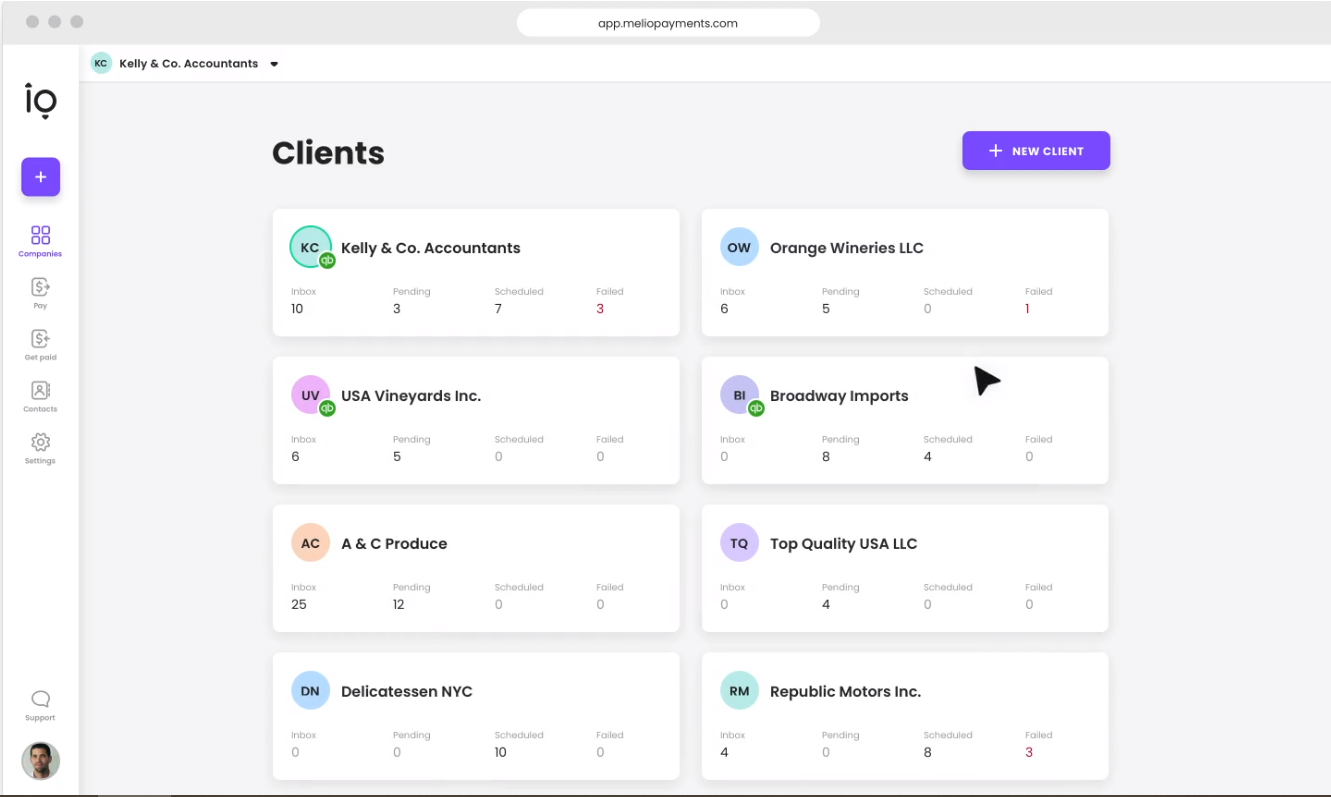Image resolution: width=1331 pixels, height=797 pixels.
Task: Click the Melio logo in the sidebar
Action: (x=41, y=102)
